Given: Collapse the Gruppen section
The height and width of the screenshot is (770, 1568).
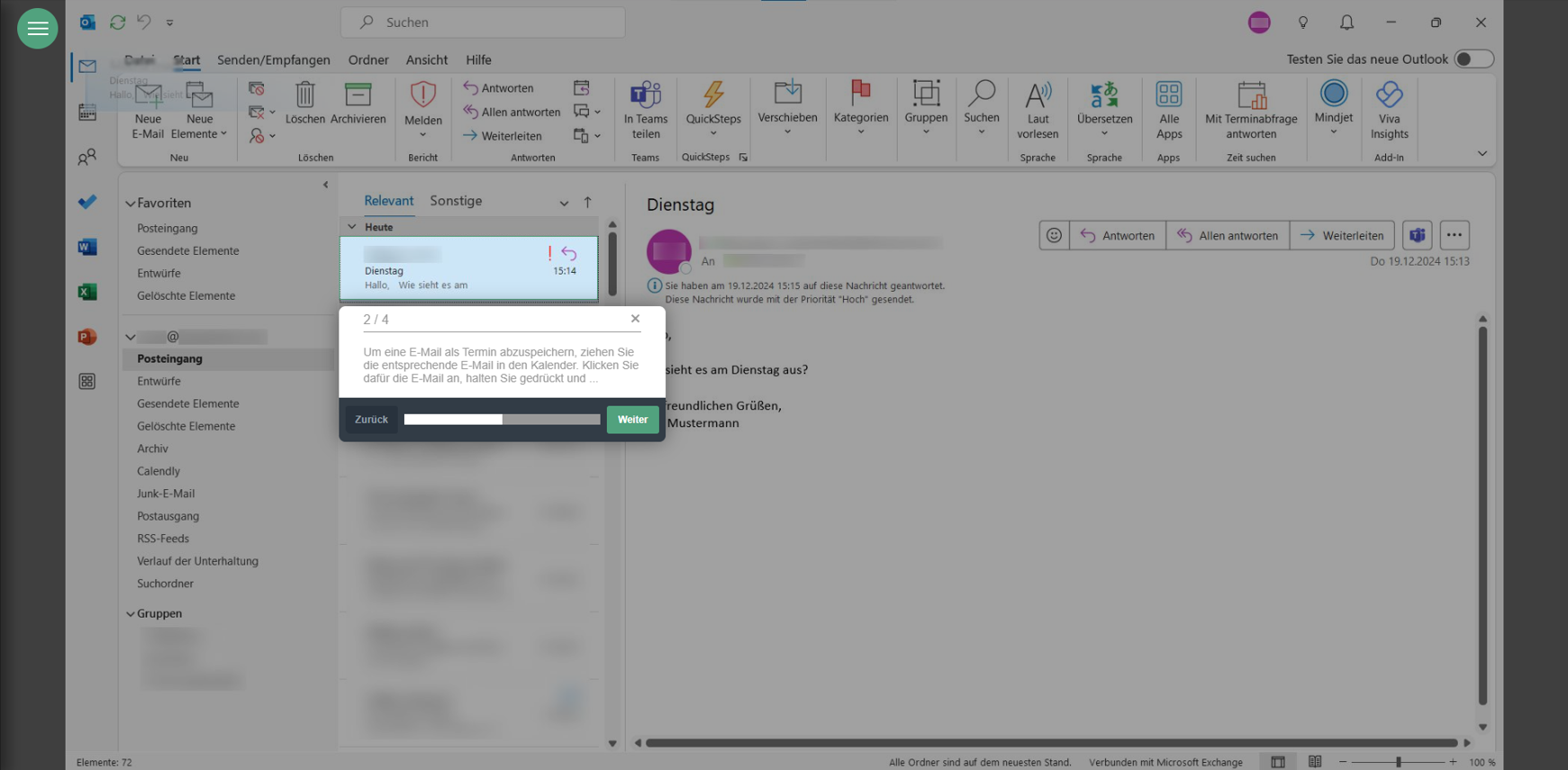Looking at the screenshot, I should 131,614.
